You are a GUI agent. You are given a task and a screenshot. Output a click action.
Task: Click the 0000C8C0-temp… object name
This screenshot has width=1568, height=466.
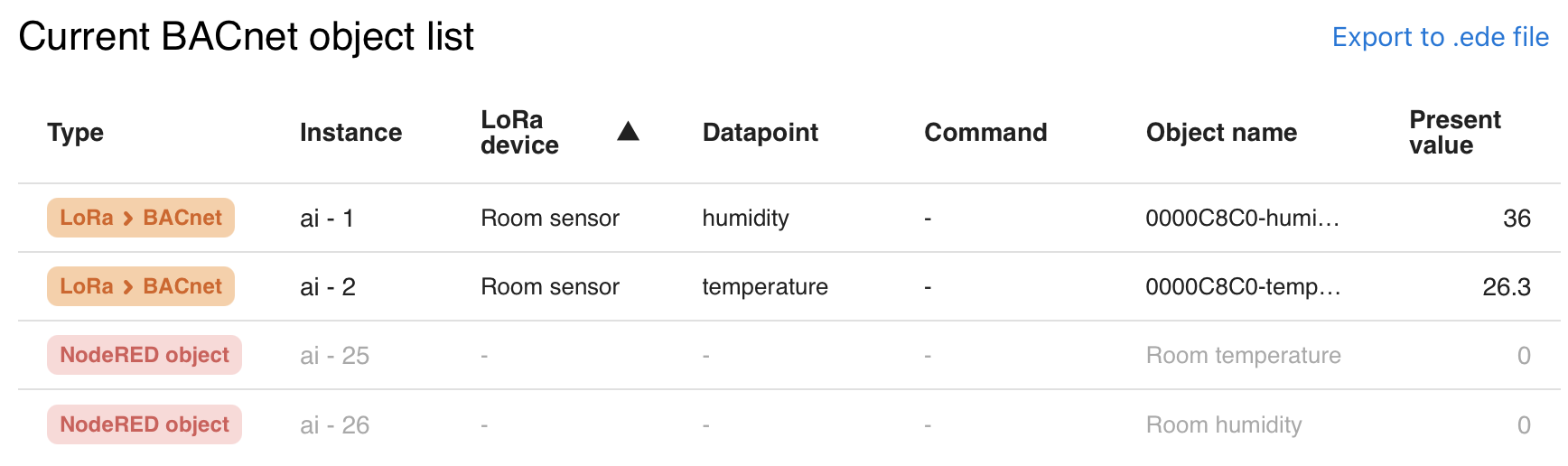click(x=1242, y=286)
